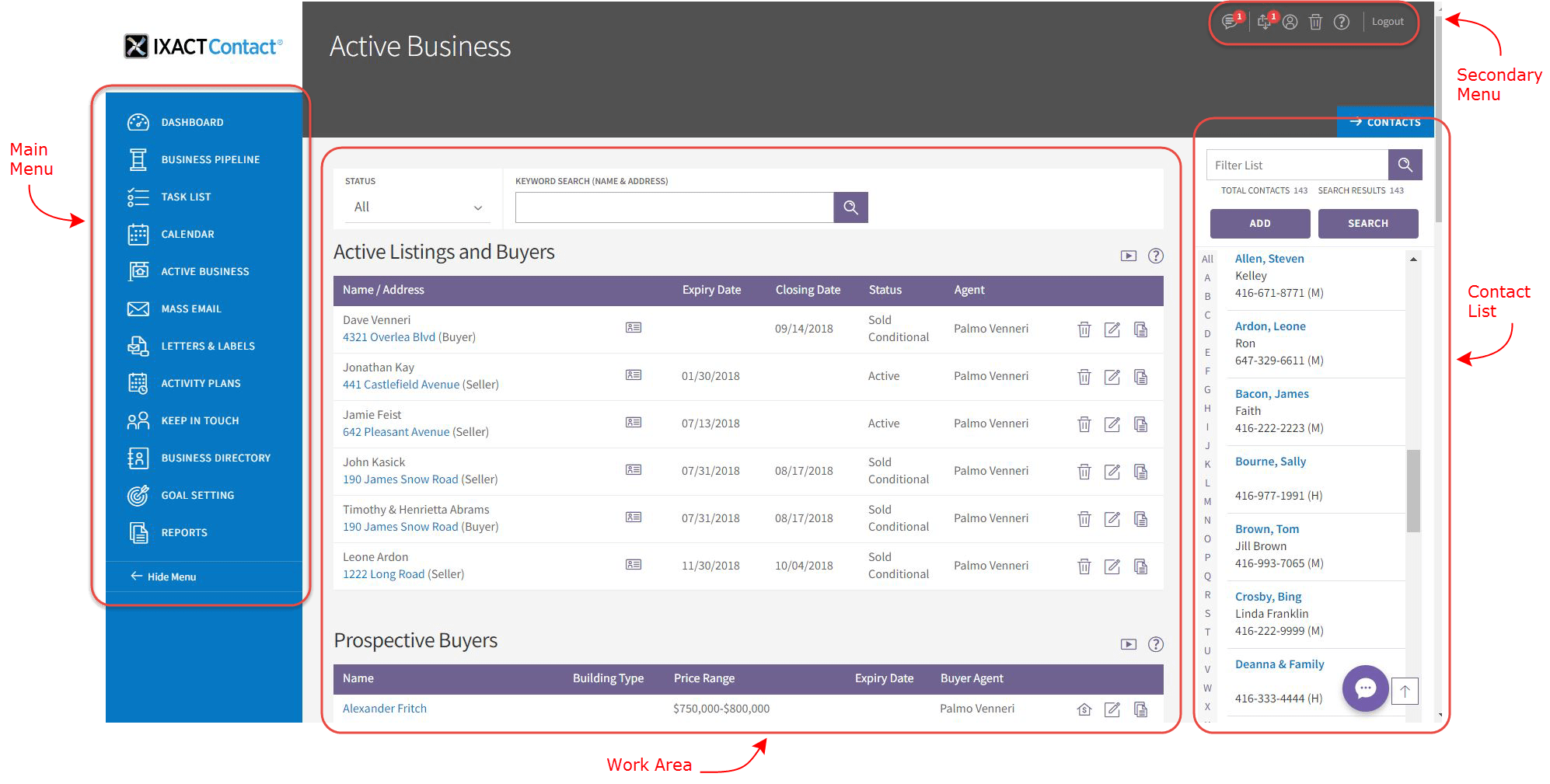
Task: Edit the Jonathan Kay listing
Action: pos(1112,377)
